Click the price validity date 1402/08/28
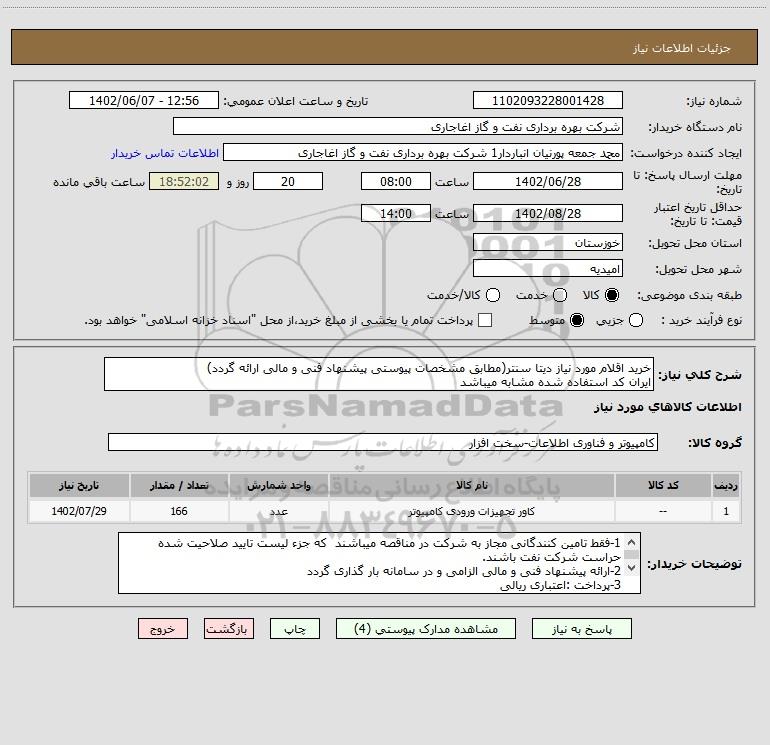The image size is (770, 745). point(548,213)
